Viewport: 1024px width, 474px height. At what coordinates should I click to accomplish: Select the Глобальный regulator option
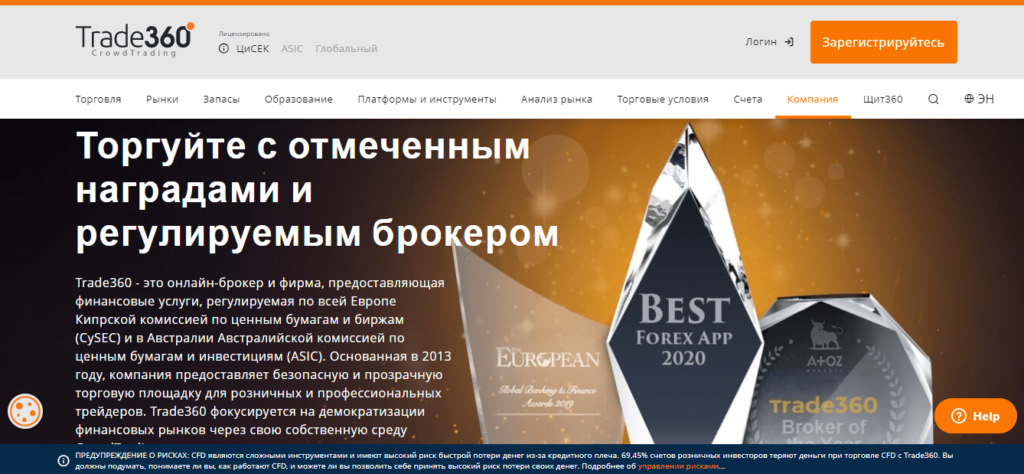coord(346,48)
